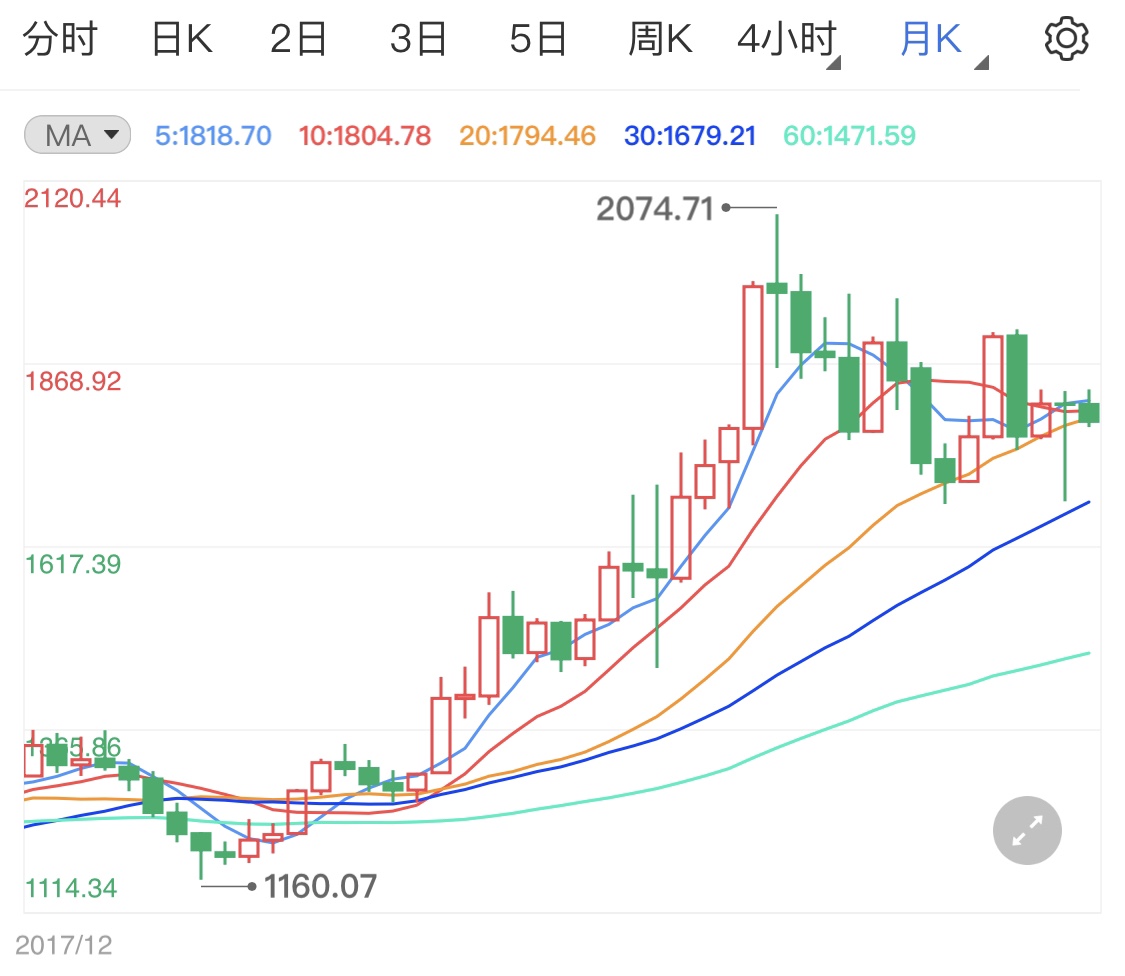
Task: Click the 2017/12 date label
Action: (64, 945)
